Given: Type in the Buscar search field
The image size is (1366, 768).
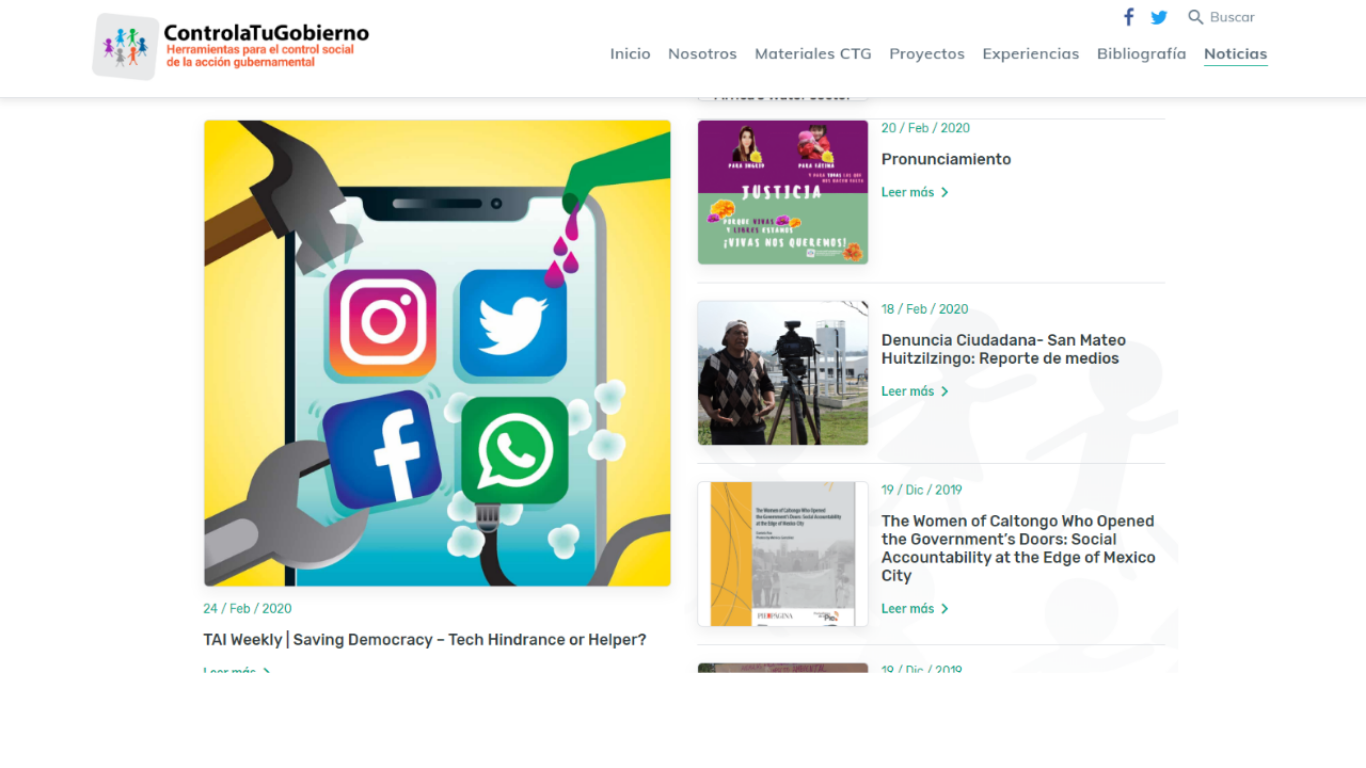Looking at the screenshot, I should pos(1232,17).
